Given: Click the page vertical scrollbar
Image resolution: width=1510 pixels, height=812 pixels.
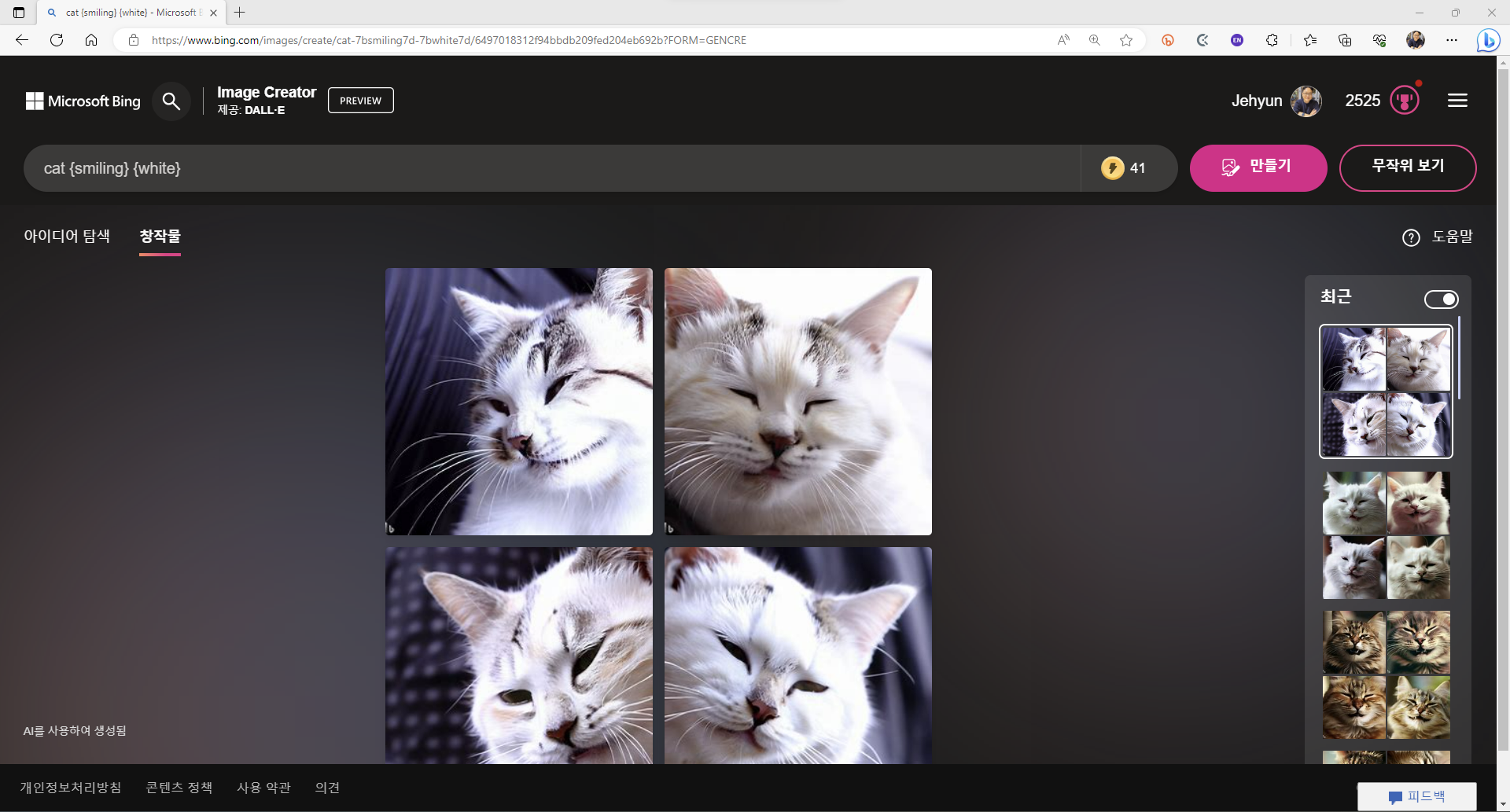Looking at the screenshot, I should 1503,409.
